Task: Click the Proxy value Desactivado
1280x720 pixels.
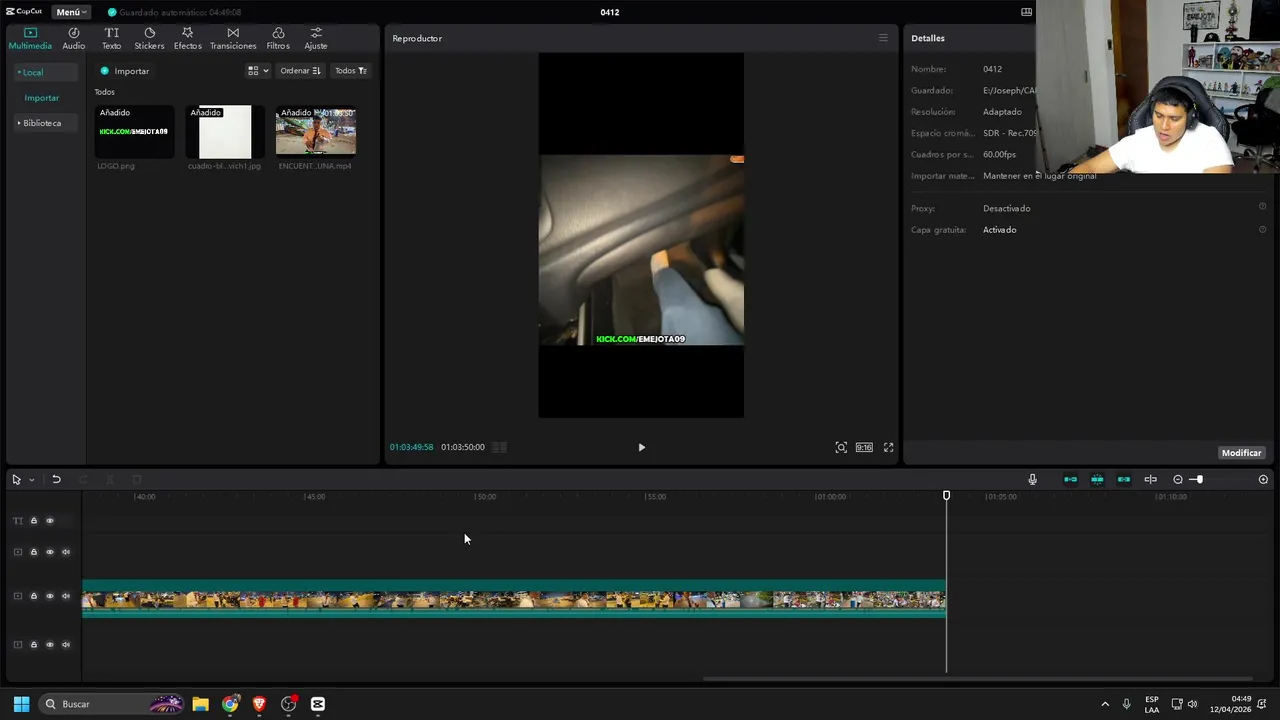Action: [x=1006, y=208]
